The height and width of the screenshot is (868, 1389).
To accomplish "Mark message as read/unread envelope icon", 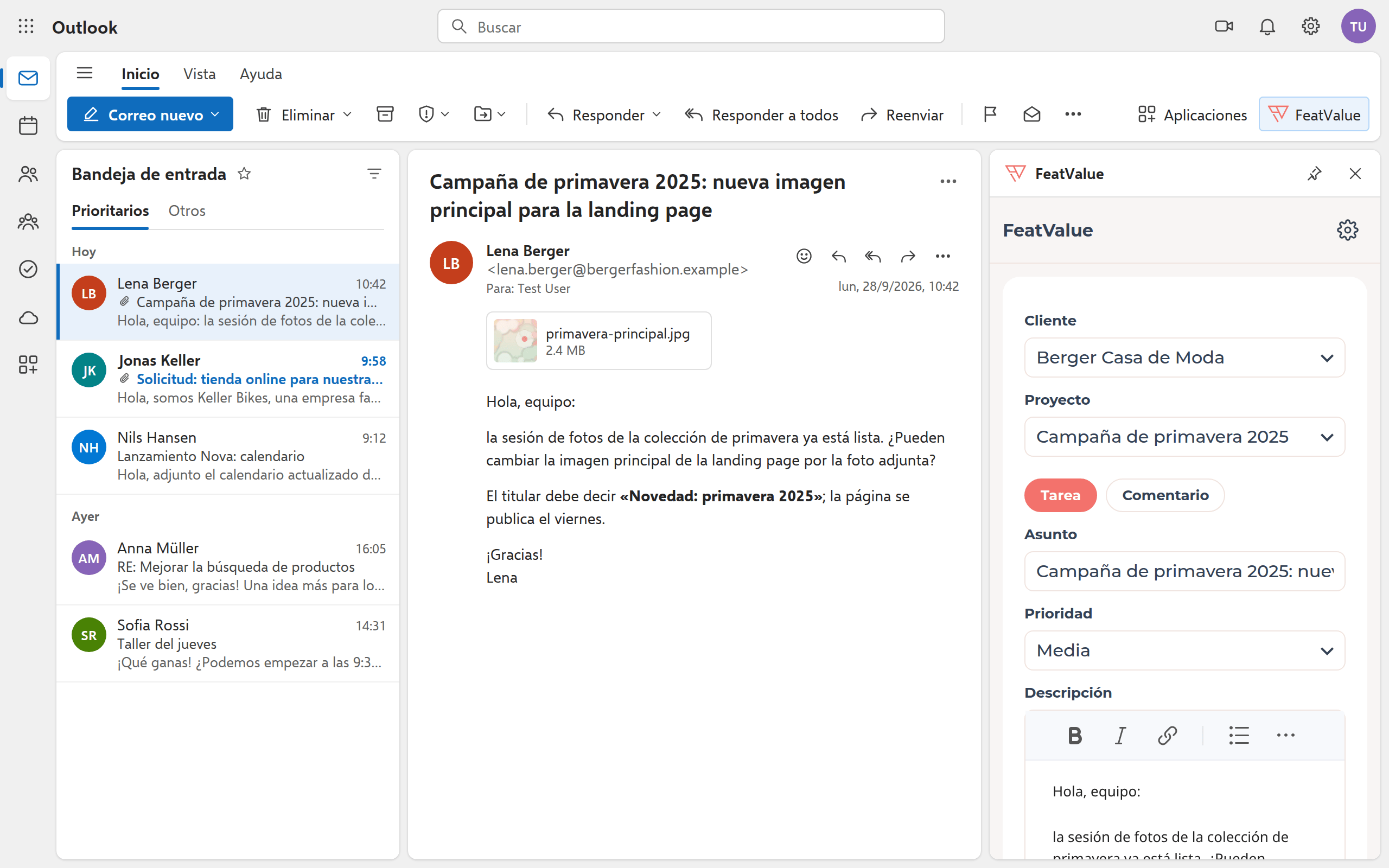I will tap(1031, 114).
